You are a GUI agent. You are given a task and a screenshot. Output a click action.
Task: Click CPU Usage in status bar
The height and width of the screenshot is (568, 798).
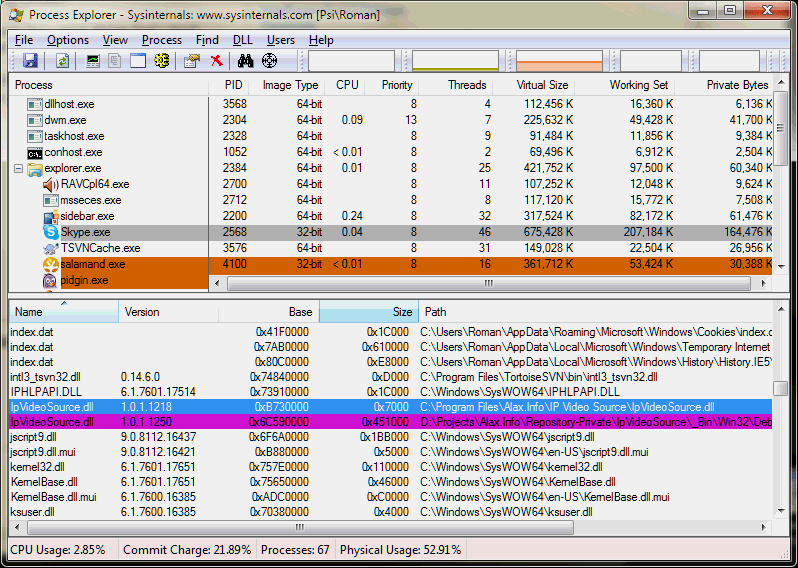[x=58, y=550]
